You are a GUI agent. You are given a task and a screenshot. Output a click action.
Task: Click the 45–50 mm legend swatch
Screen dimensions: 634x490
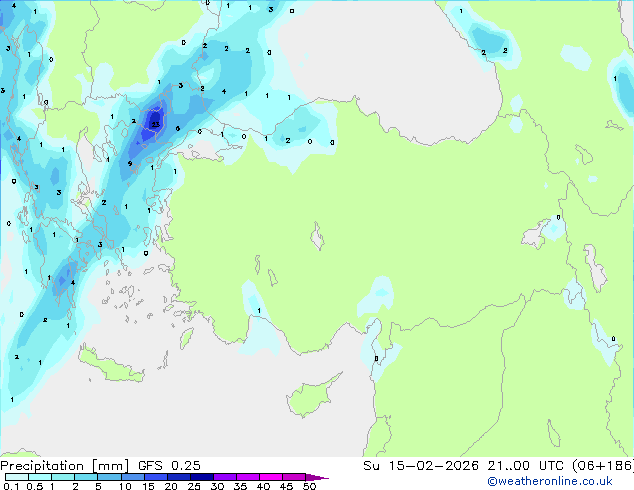[294, 477]
